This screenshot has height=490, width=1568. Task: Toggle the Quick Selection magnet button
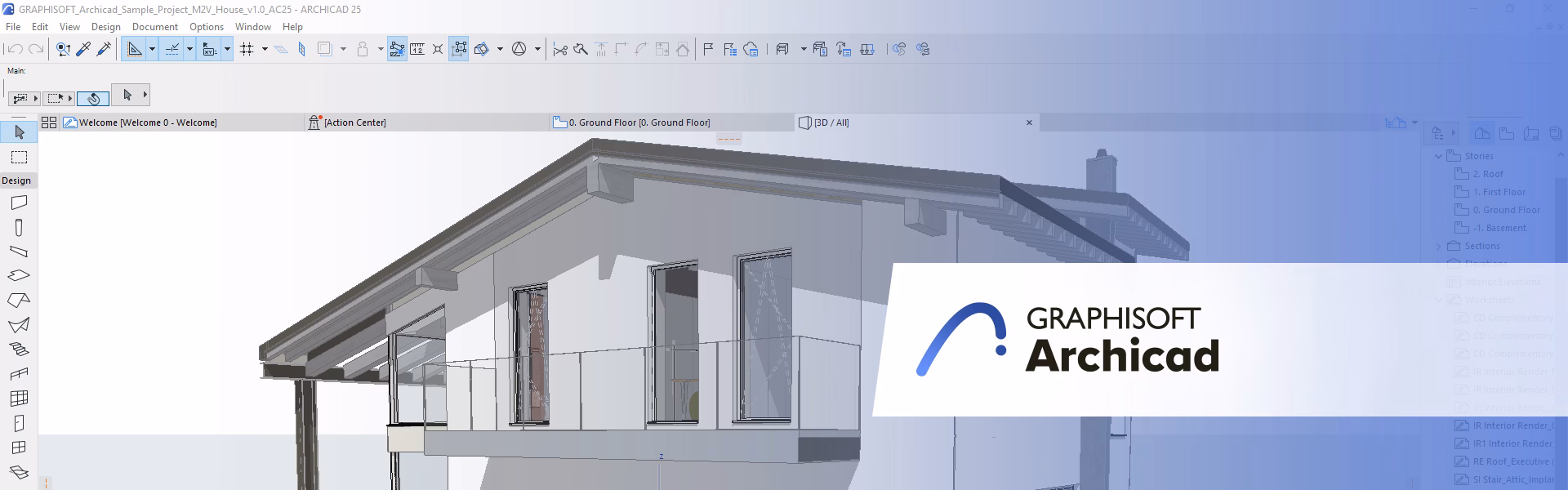coord(93,98)
